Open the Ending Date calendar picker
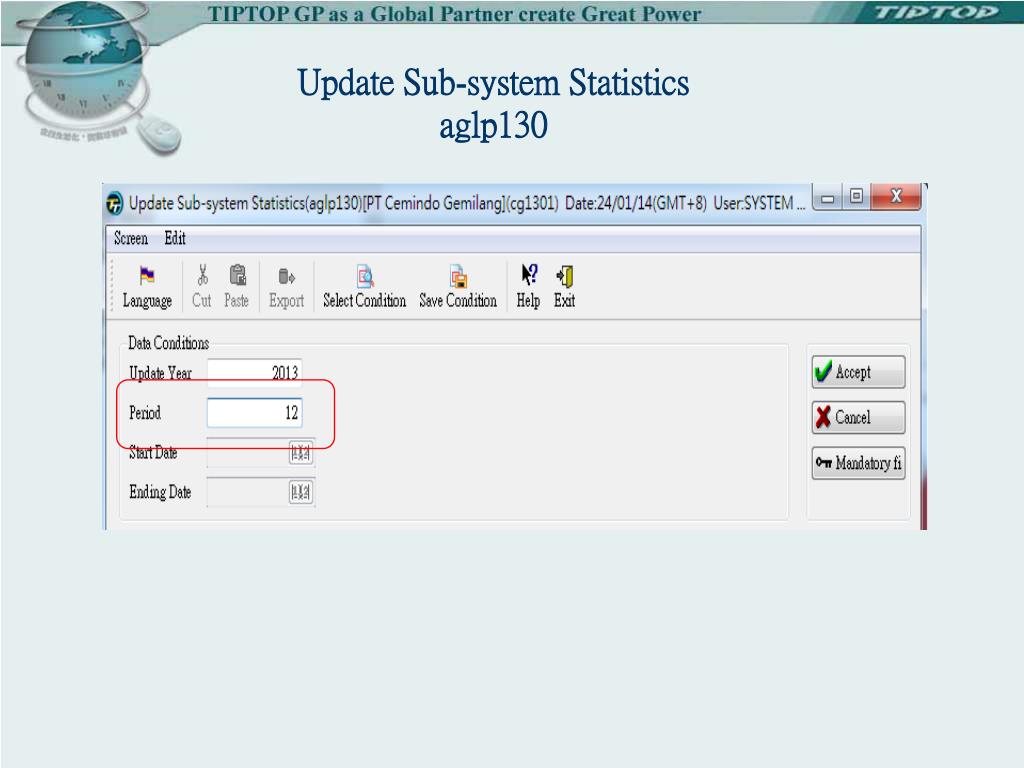The height and width of the screenshot is (768, 1024). click(x=300, y=492)
